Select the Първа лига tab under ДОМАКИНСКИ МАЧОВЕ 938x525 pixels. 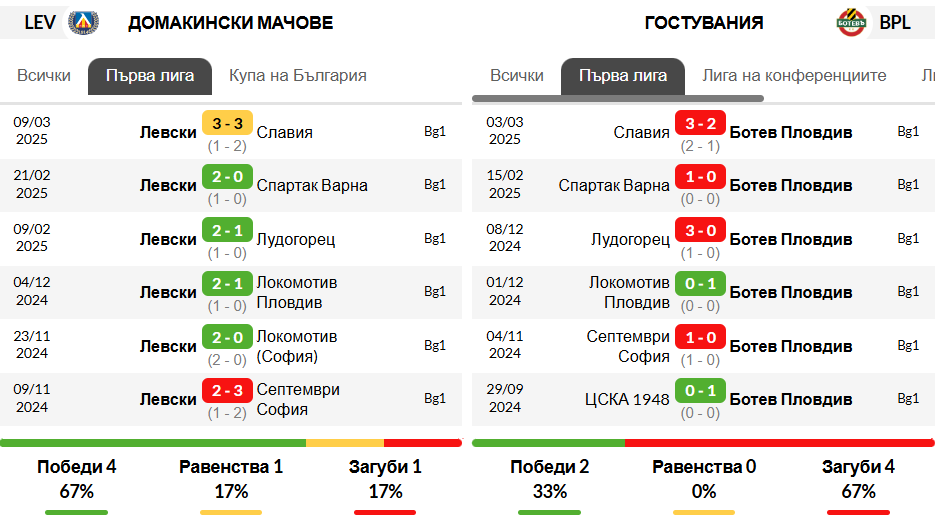[150, 76]
